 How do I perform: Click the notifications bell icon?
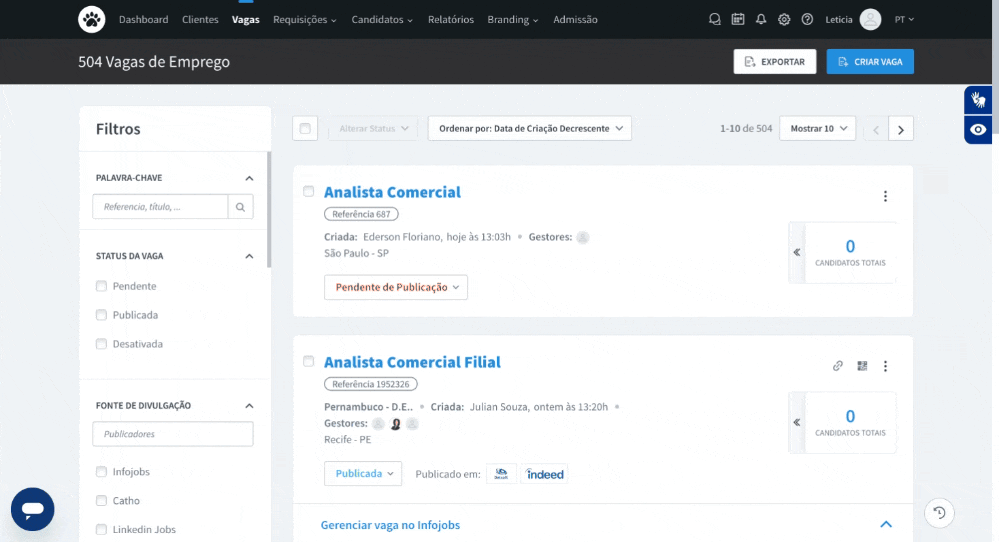coord(761,19)
